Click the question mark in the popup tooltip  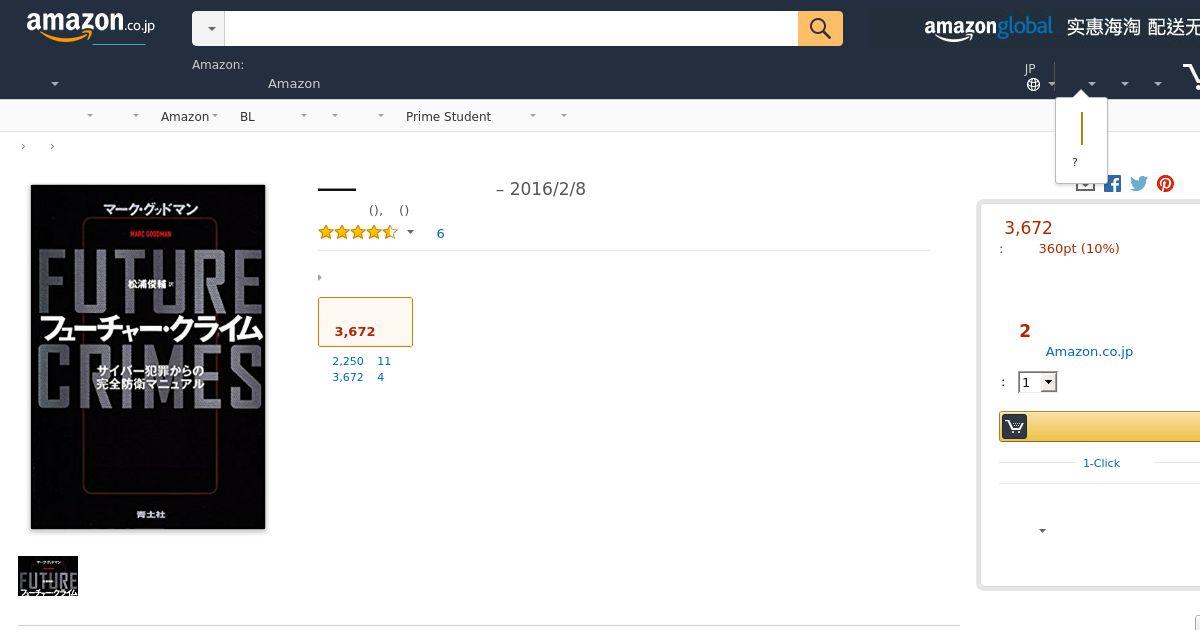pyautogui.click(x=1075, y=162)
